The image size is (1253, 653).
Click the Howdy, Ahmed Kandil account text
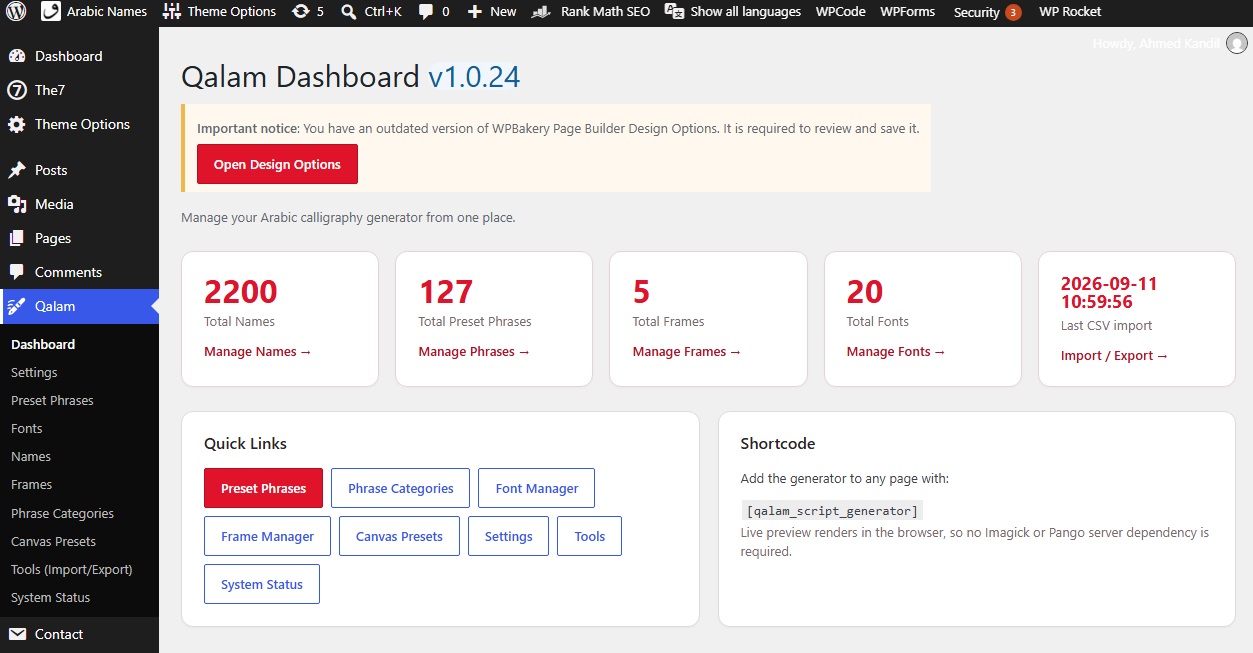coord(1157,43)
